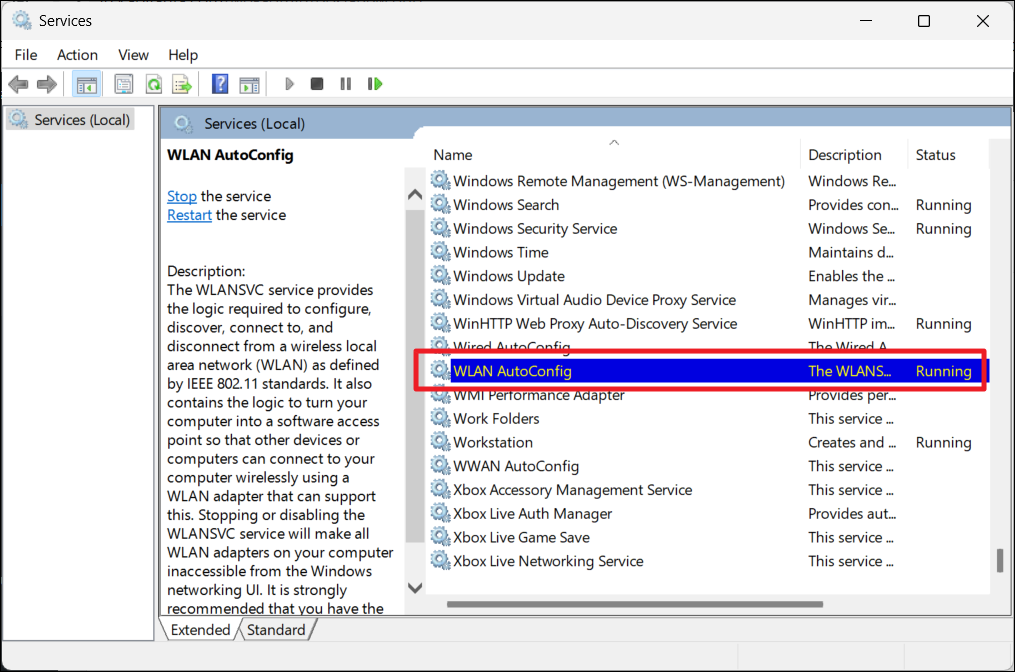The width and height of the screenshot is (1015, 672).
Task: Toggle the Show/Hide Console Tree button
Action: 87,84
